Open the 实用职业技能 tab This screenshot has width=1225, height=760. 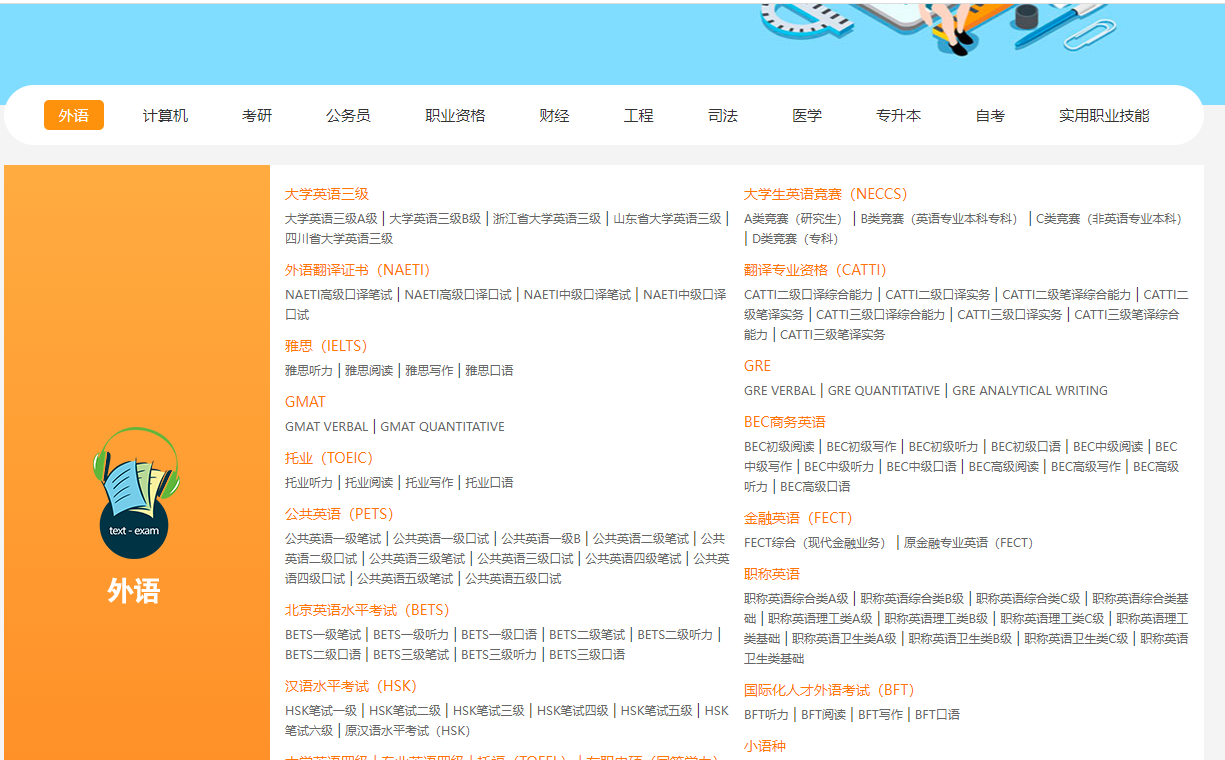(x=1105, y=115)
